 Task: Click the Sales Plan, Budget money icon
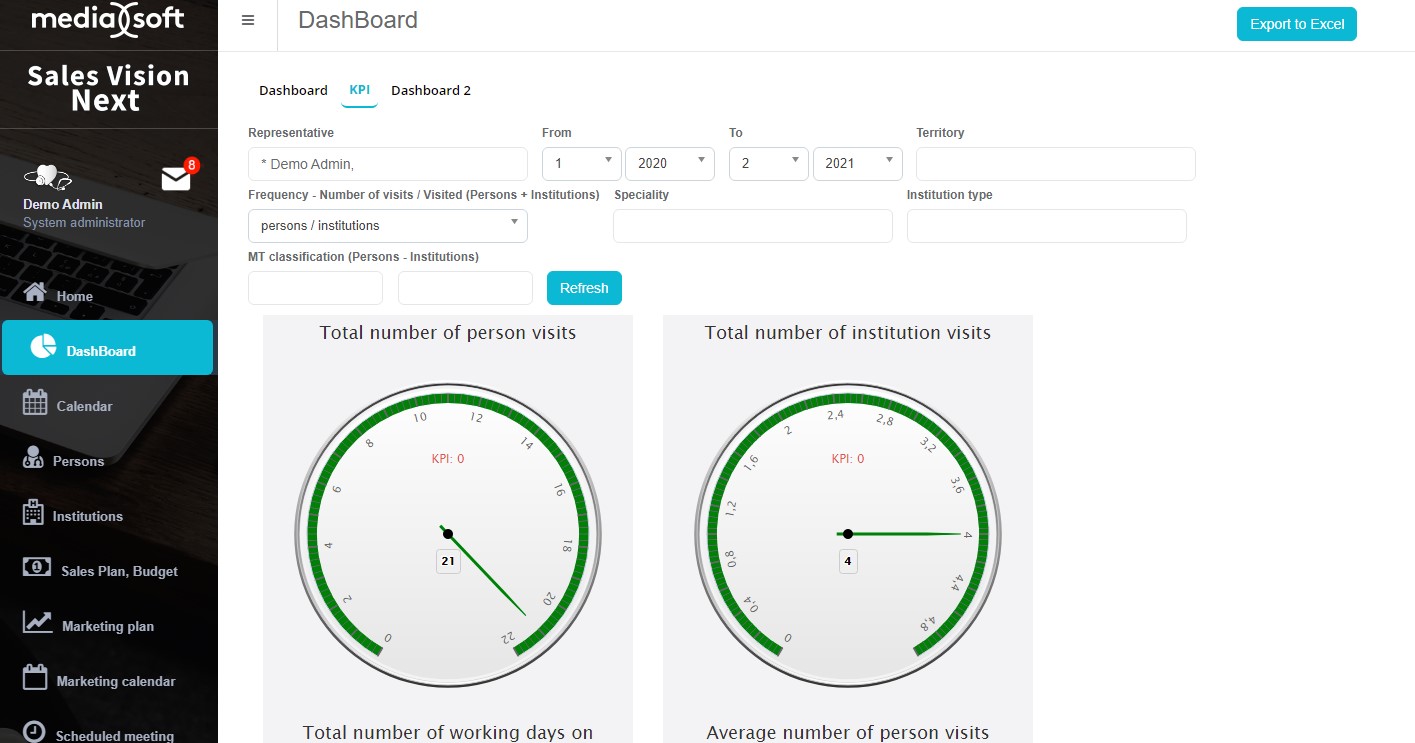tap(37, 567)
